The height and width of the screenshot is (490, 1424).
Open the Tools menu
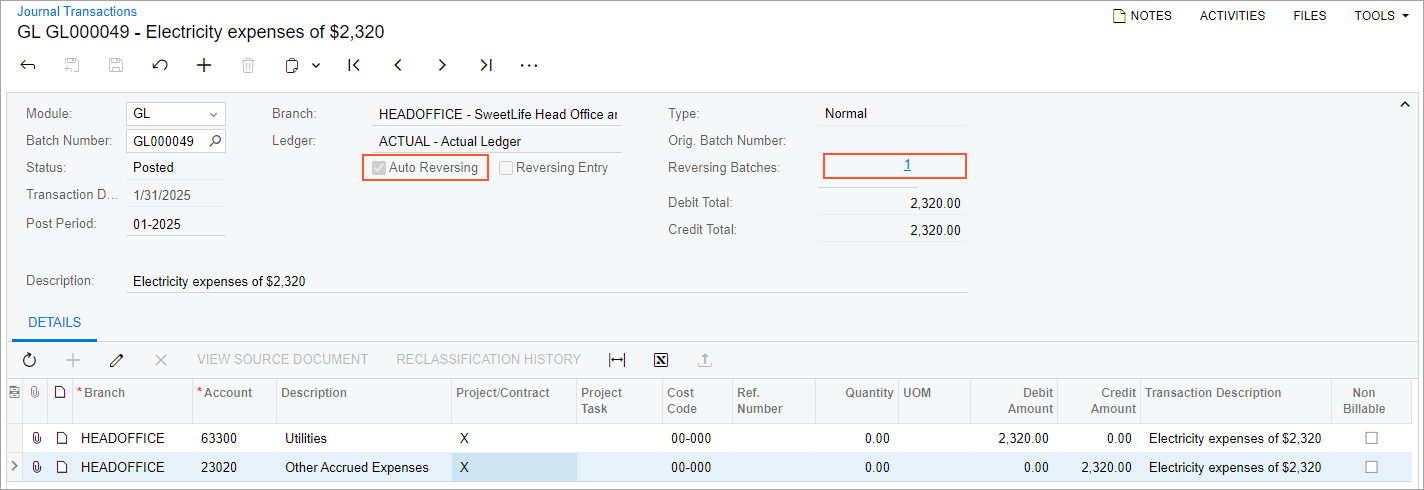pos(1381,16)
